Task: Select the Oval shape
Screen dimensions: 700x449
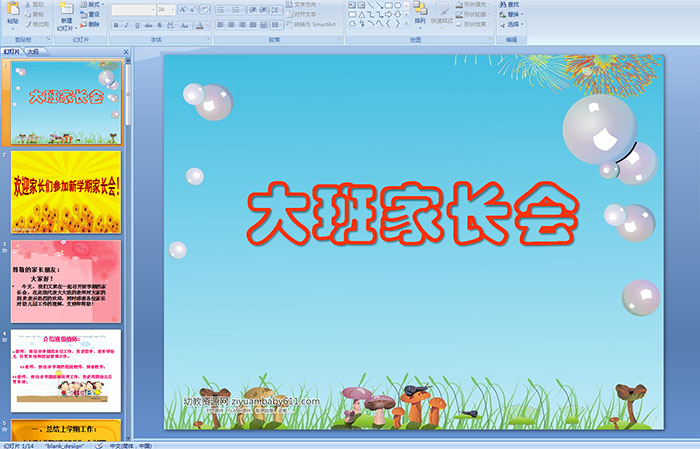Action: pos(397,5)
